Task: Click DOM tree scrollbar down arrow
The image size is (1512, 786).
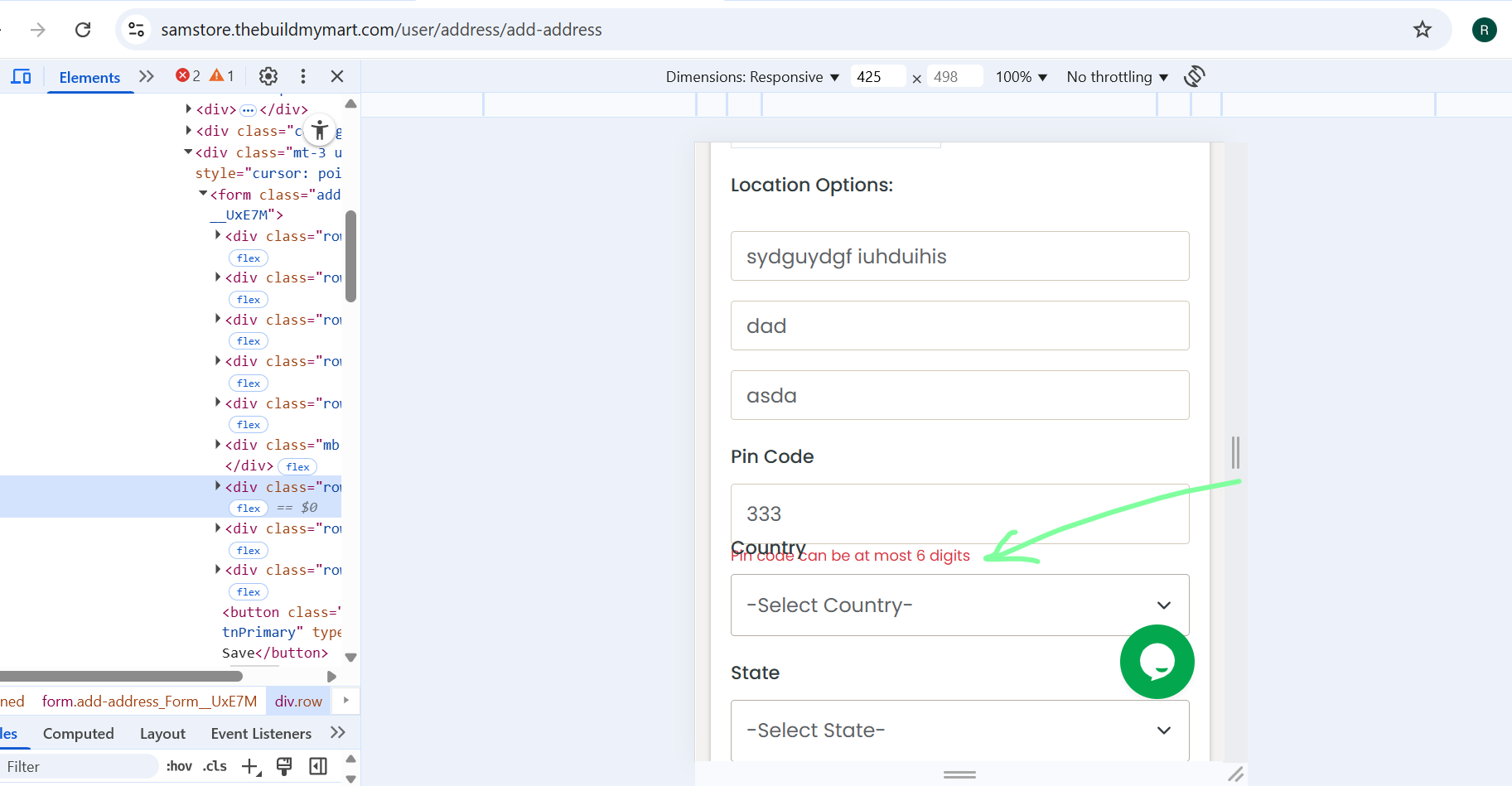Action: [350, 657]
